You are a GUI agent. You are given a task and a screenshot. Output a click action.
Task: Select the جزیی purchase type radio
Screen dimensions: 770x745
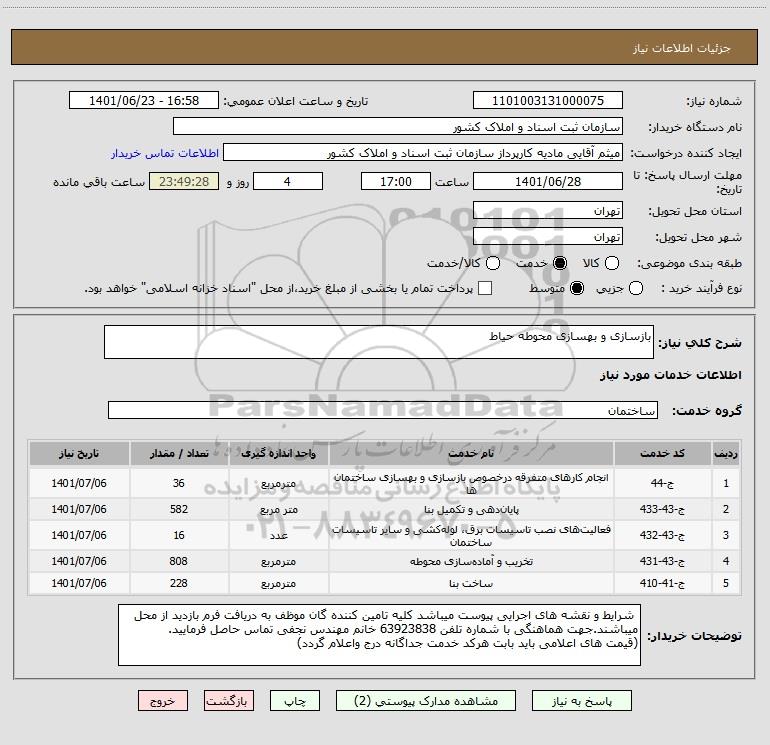(x=636, y=288)
